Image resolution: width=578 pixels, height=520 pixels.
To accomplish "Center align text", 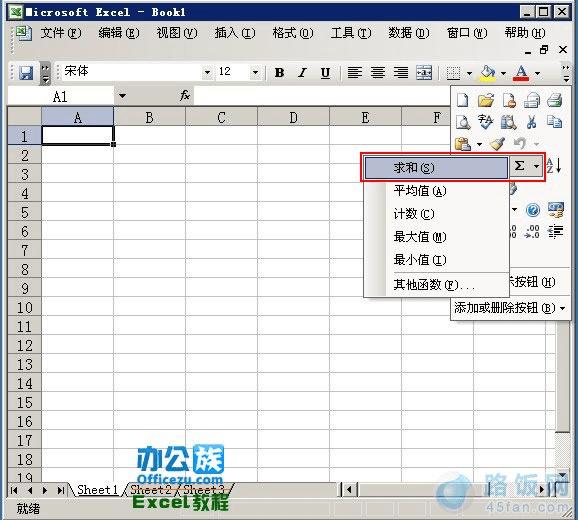I will [378, 73].
